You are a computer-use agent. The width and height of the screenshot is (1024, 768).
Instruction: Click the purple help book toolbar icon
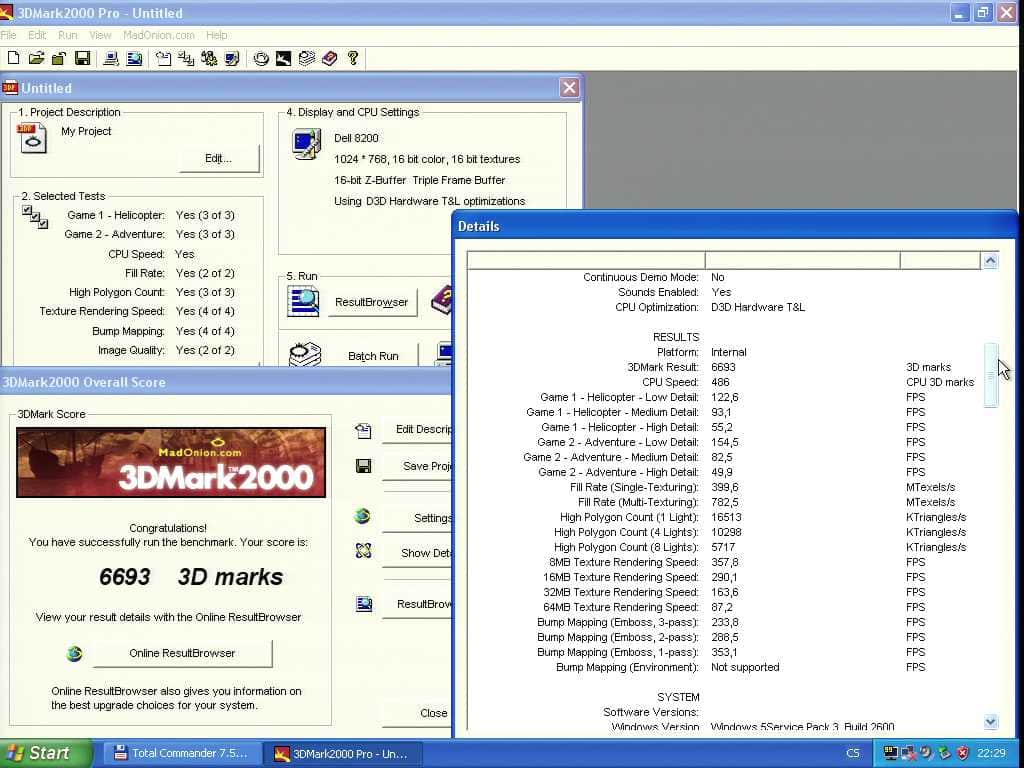(330, 58)
